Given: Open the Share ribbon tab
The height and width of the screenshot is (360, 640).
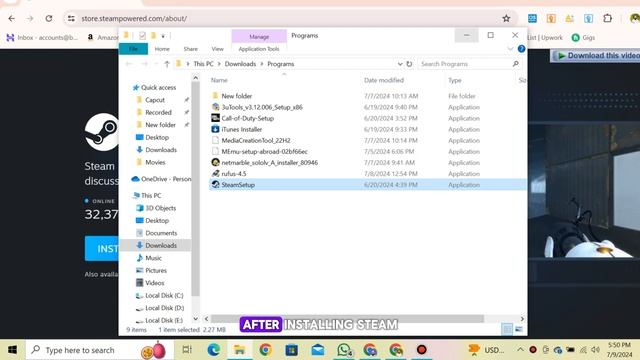Looking at the screenshot, I should pyautogui.click(x=191, y=49).
